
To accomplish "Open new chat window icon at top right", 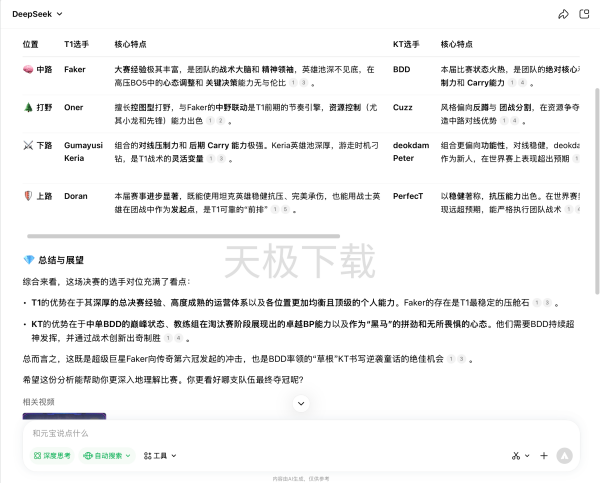I will pyautogui.click(x=584, y=14).
